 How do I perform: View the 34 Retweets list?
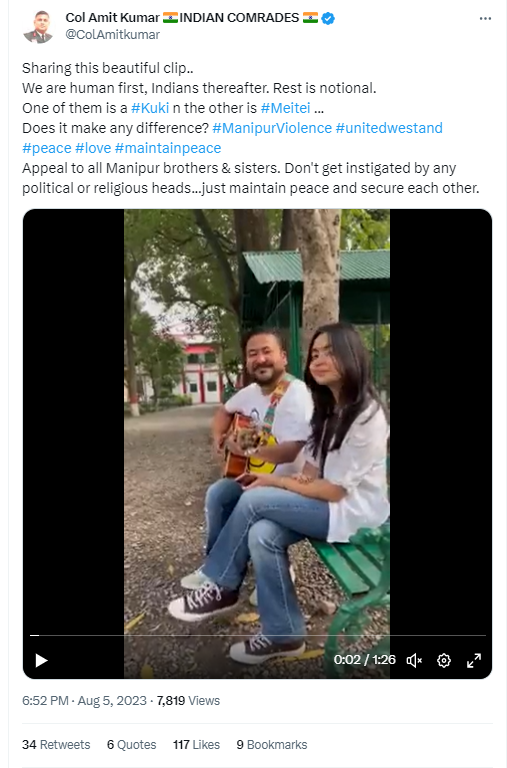56,744
